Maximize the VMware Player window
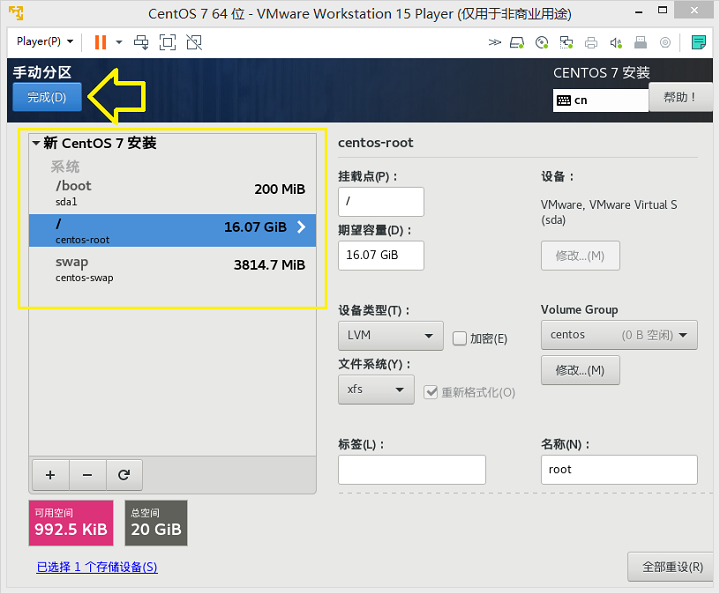The width and height of the screenshot is (720, 594). pyautogui.click(x=662, y=10)
